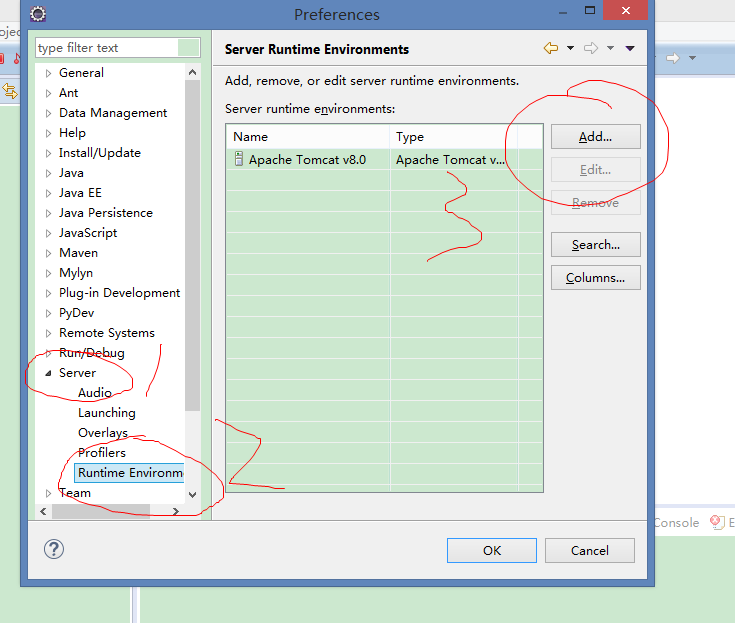Open the preferences page view menu triangle
Viewport: 735px width, 623px height.
point(630,48)
